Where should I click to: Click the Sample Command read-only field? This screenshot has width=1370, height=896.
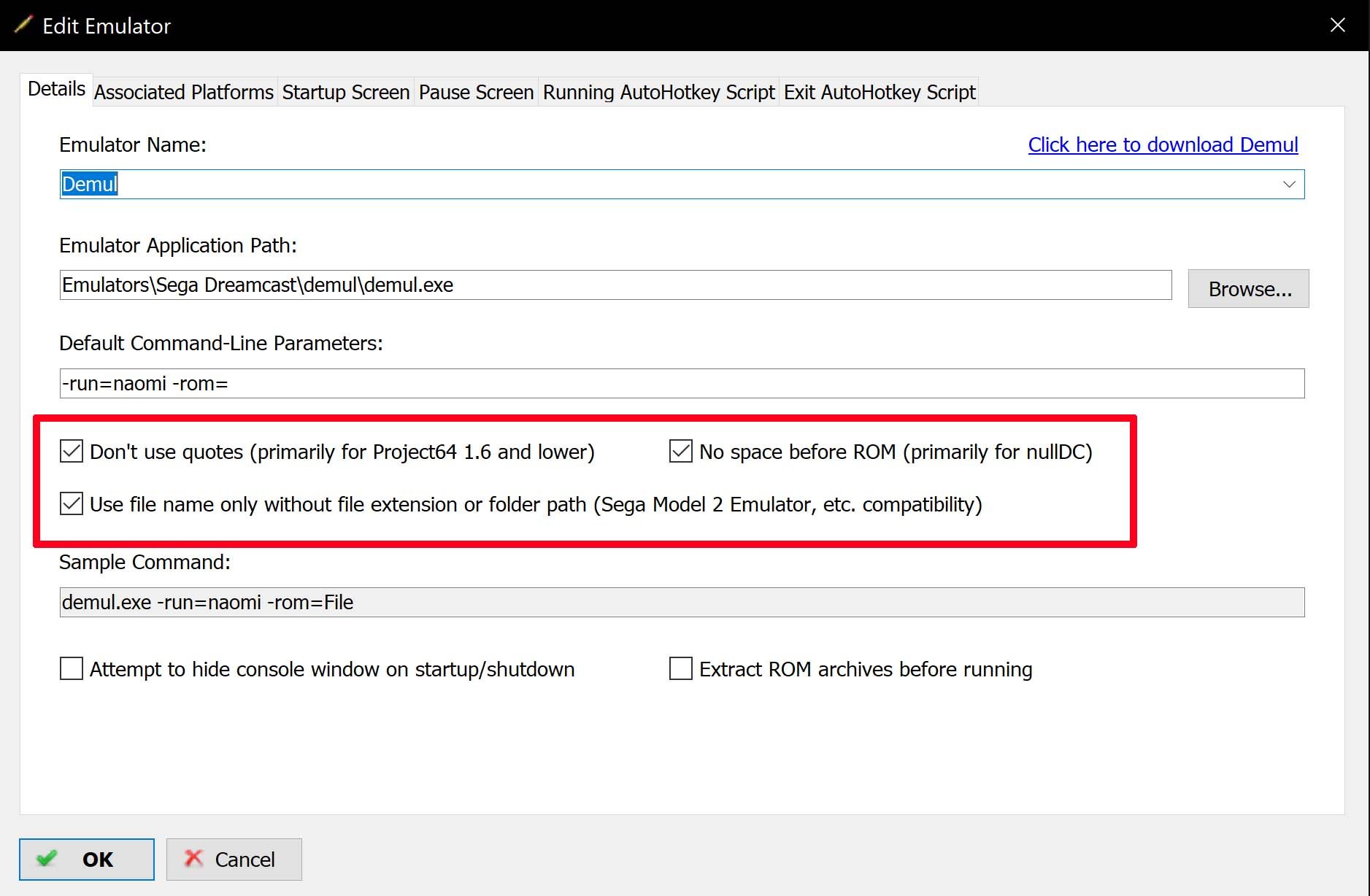click(x=682, y=602)
